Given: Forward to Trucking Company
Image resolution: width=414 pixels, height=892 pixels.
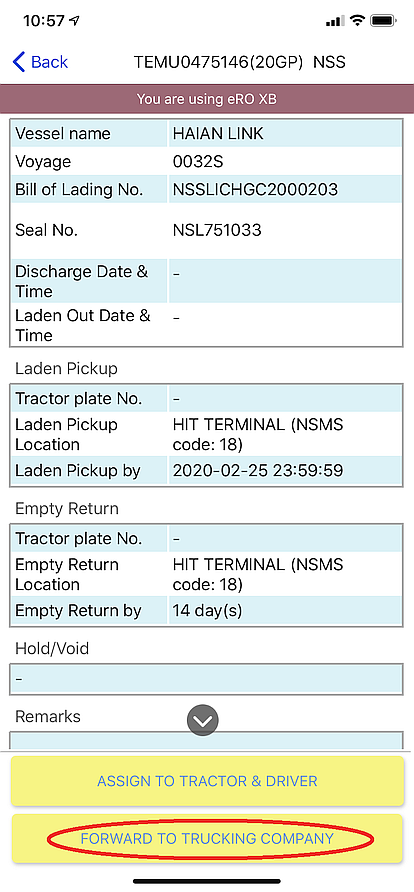Looking at the screenshot, I should (207, 839).
